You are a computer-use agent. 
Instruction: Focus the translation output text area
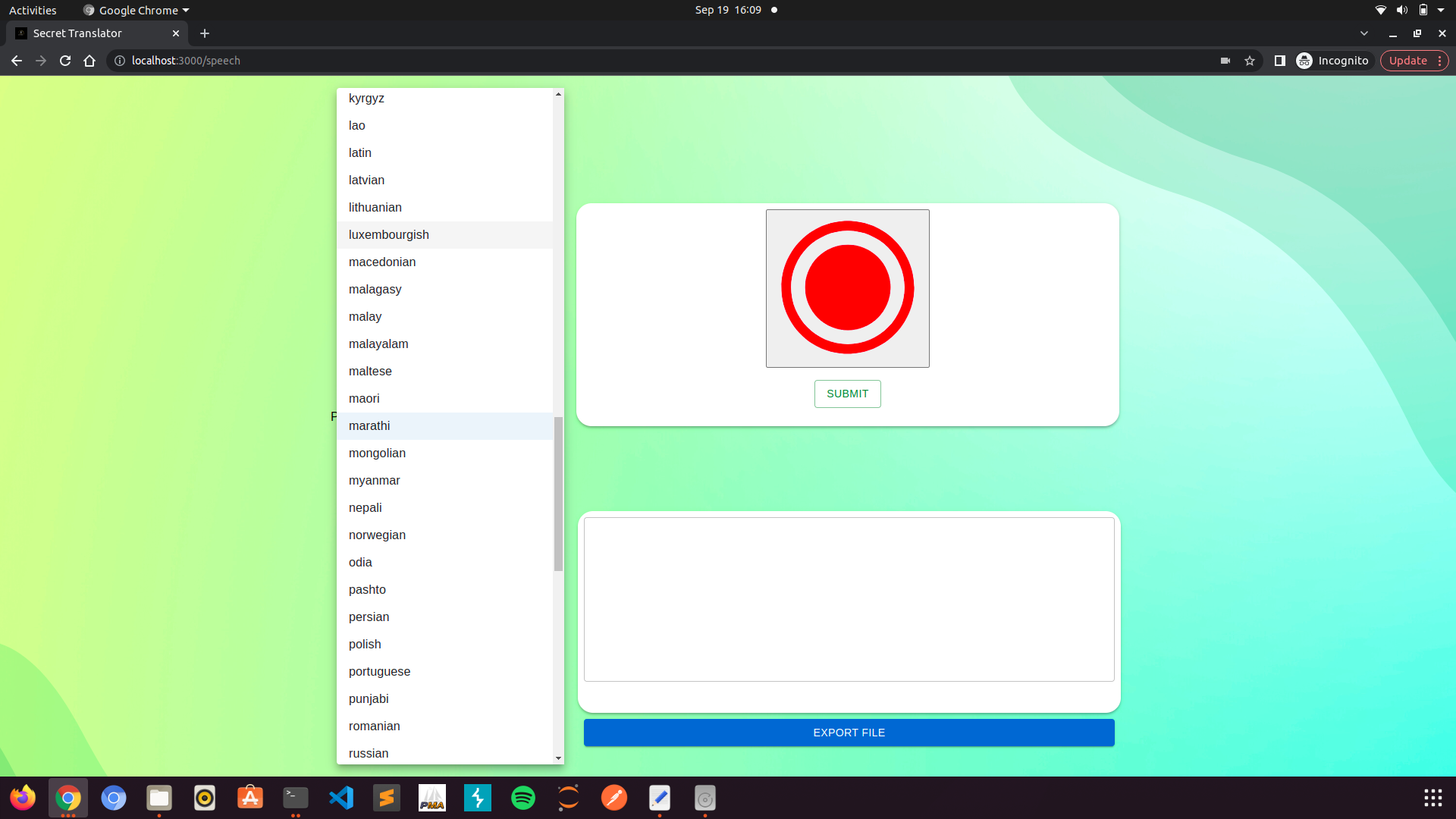pos(849,599)
